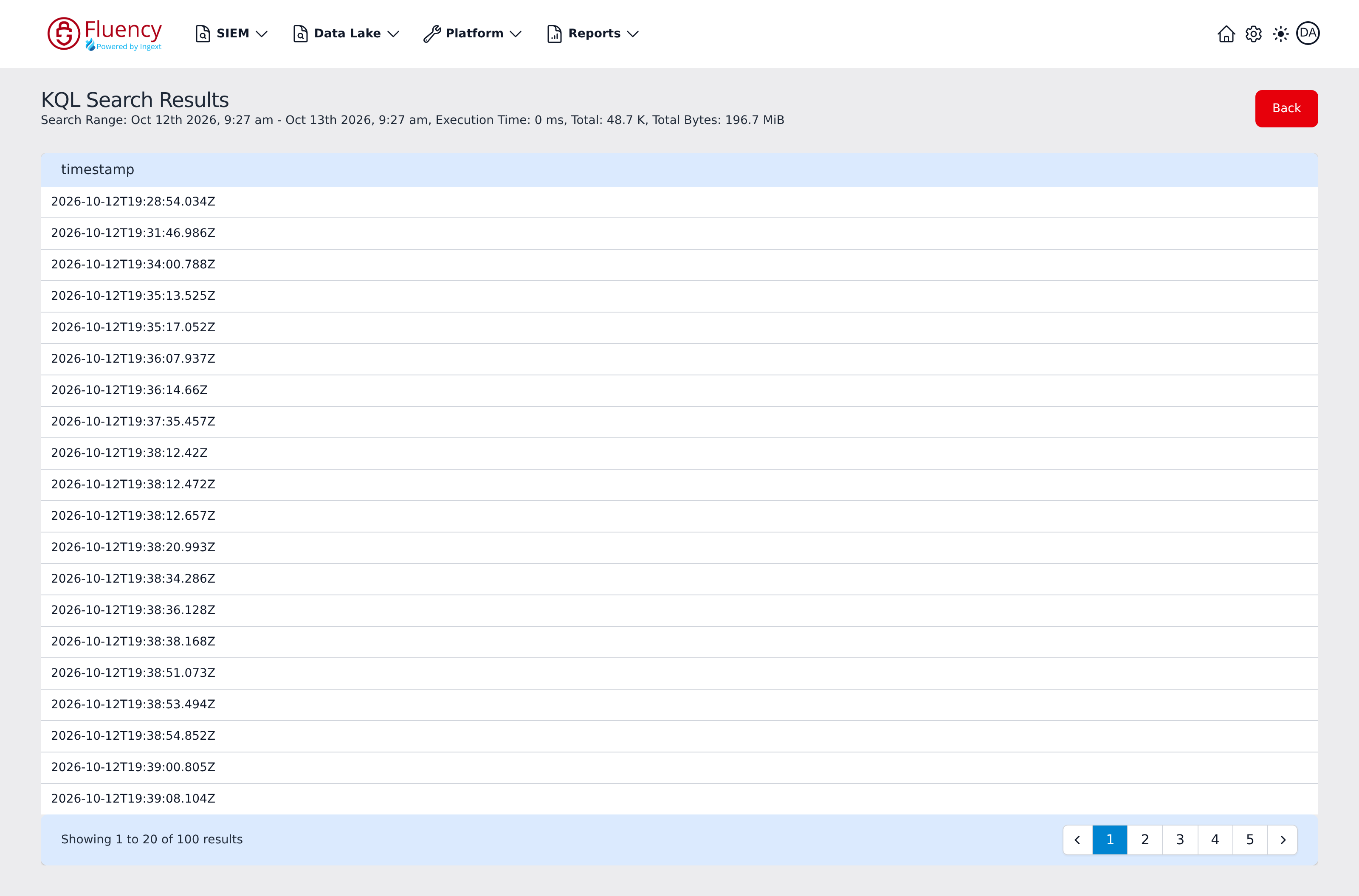
Task: Select row 2026-10-12T19:28:54.034Z
Action: tap(679, 202)
